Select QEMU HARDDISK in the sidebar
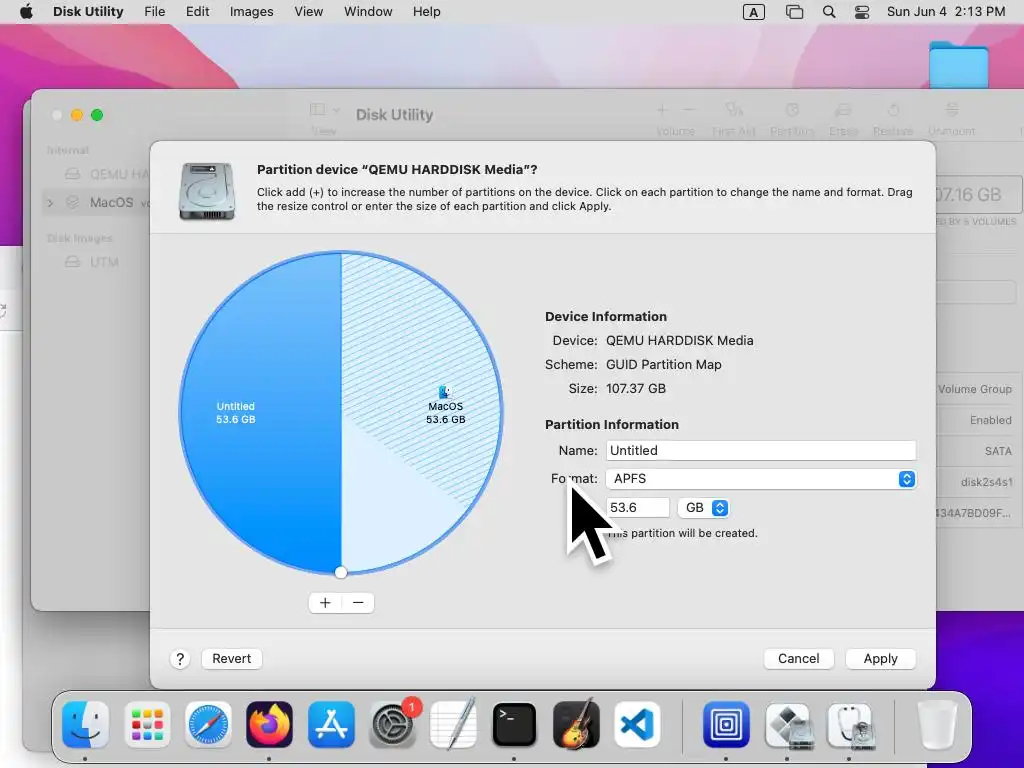Image resolution: width=1024 pixels, height=768 pixels. pos(107,174)
